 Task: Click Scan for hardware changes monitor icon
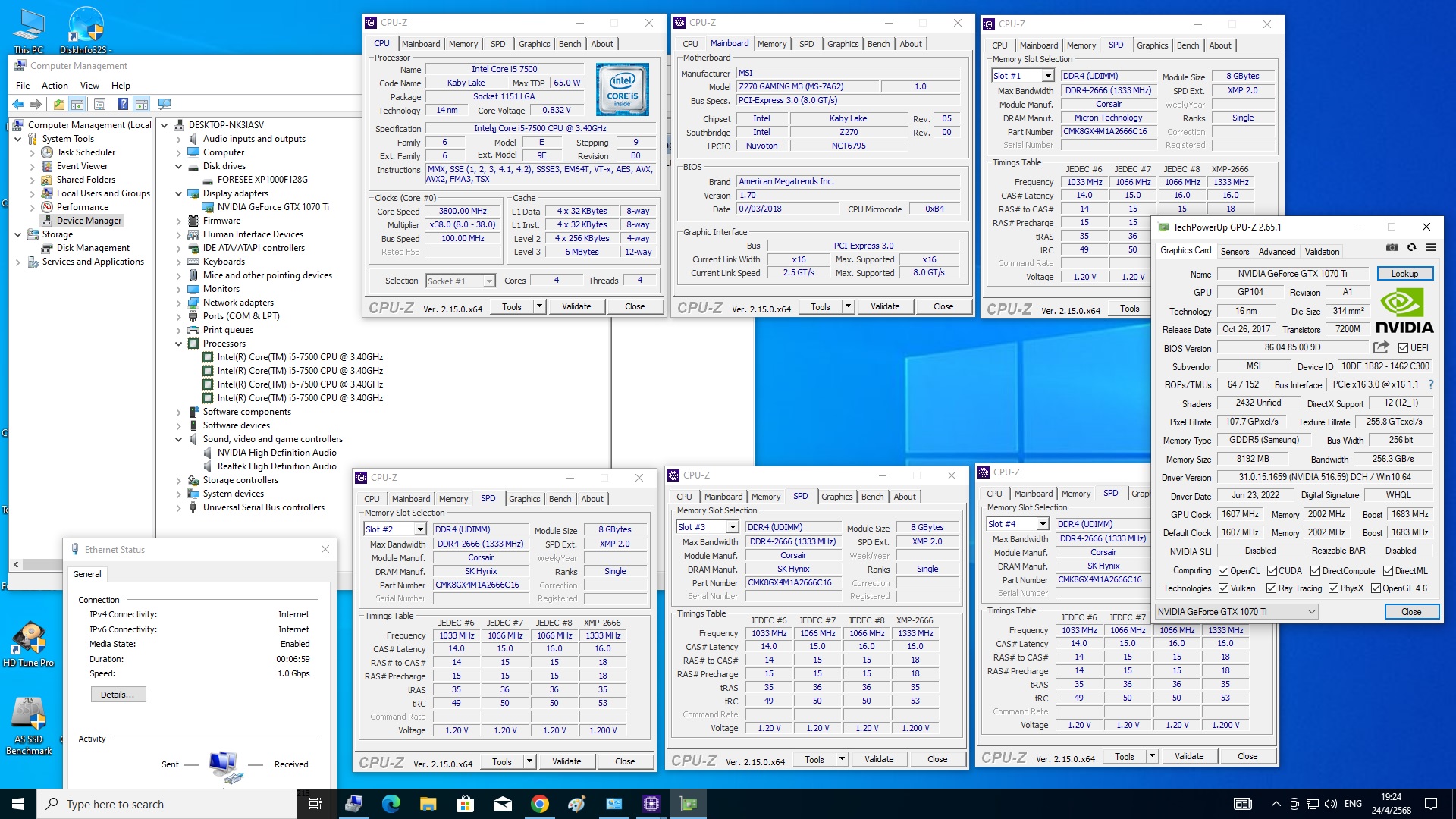(165, 104)
